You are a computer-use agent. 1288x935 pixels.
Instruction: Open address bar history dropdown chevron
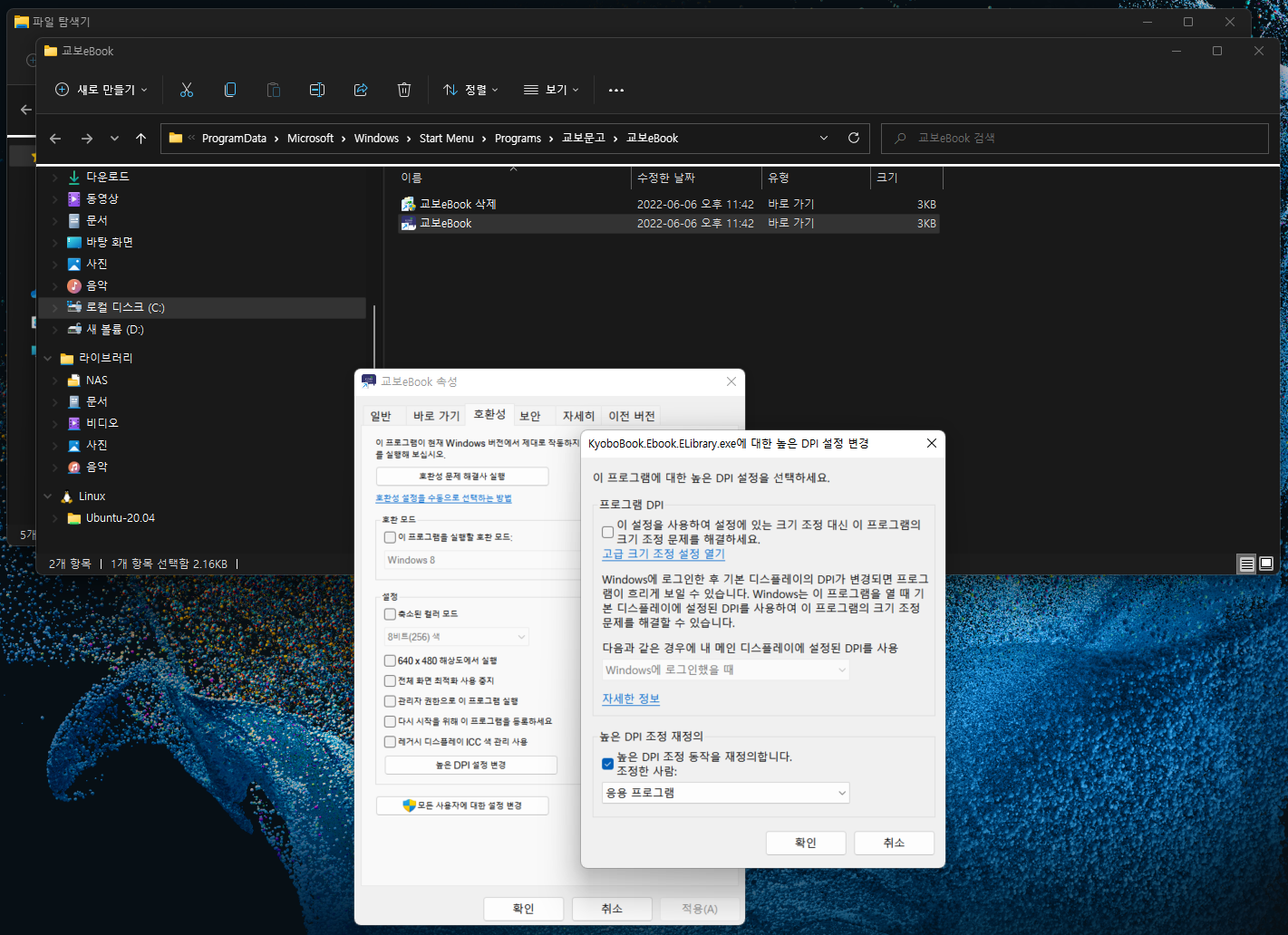coord(824,138)
